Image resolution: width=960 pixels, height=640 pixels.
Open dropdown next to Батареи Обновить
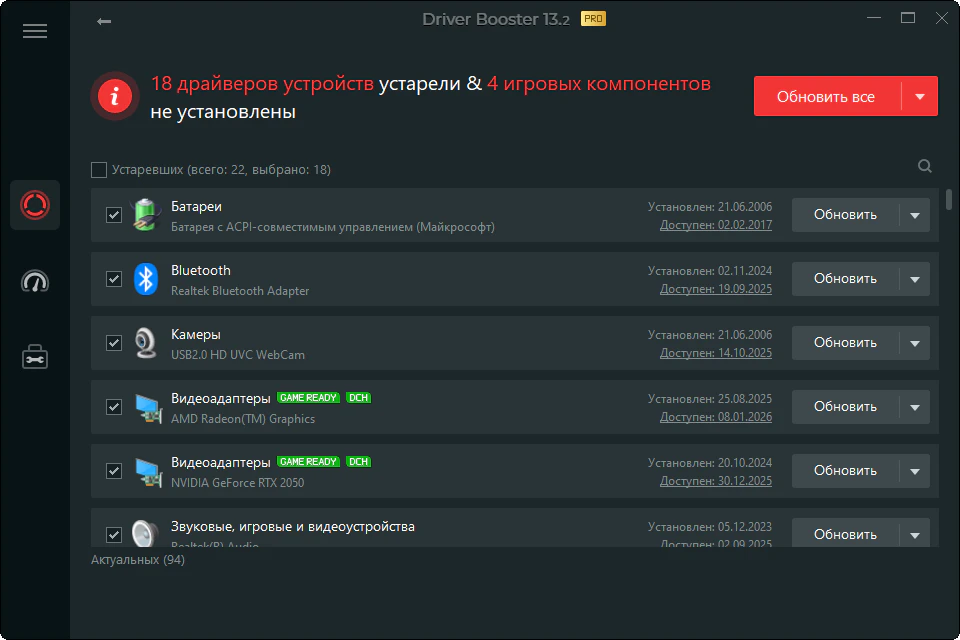(914, 215)
